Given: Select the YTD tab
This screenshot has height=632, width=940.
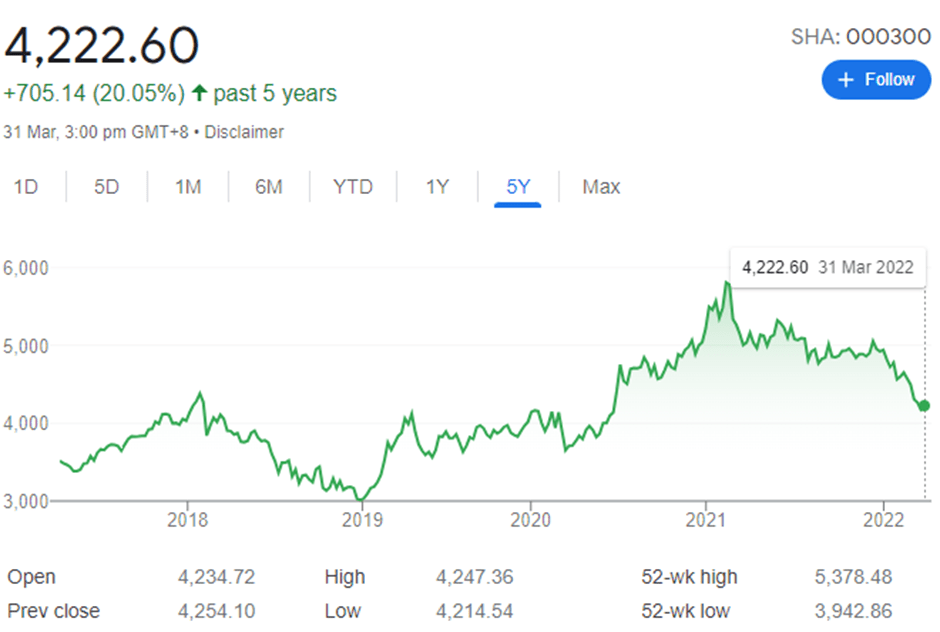Looking at the screenshot, I should click(352, 186).
